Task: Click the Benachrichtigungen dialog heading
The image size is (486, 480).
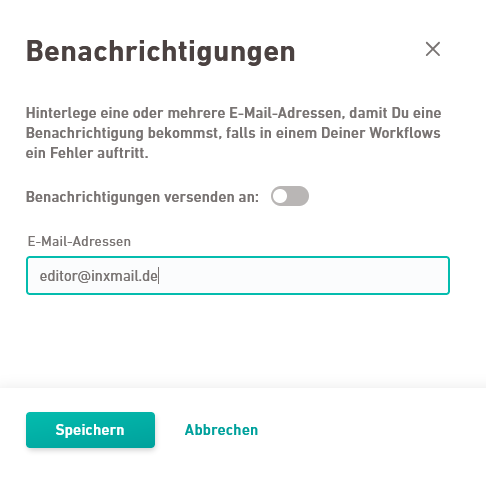Action: click(161, 51)
